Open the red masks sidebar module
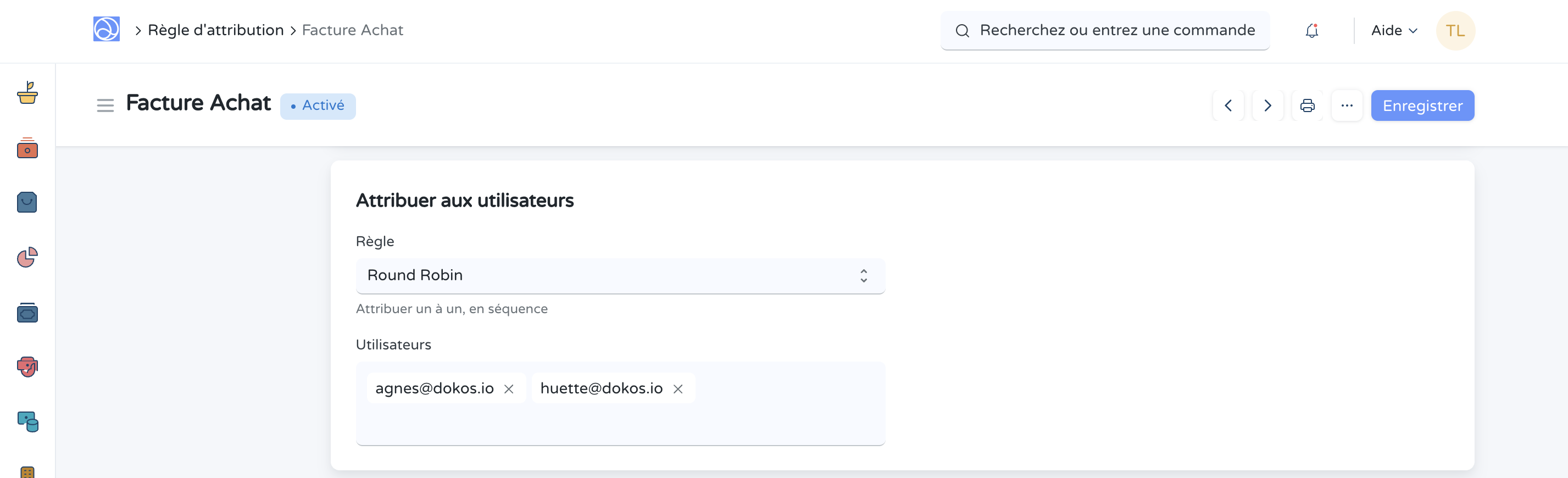The image size is (1568, 478). [x=27, y=366]
